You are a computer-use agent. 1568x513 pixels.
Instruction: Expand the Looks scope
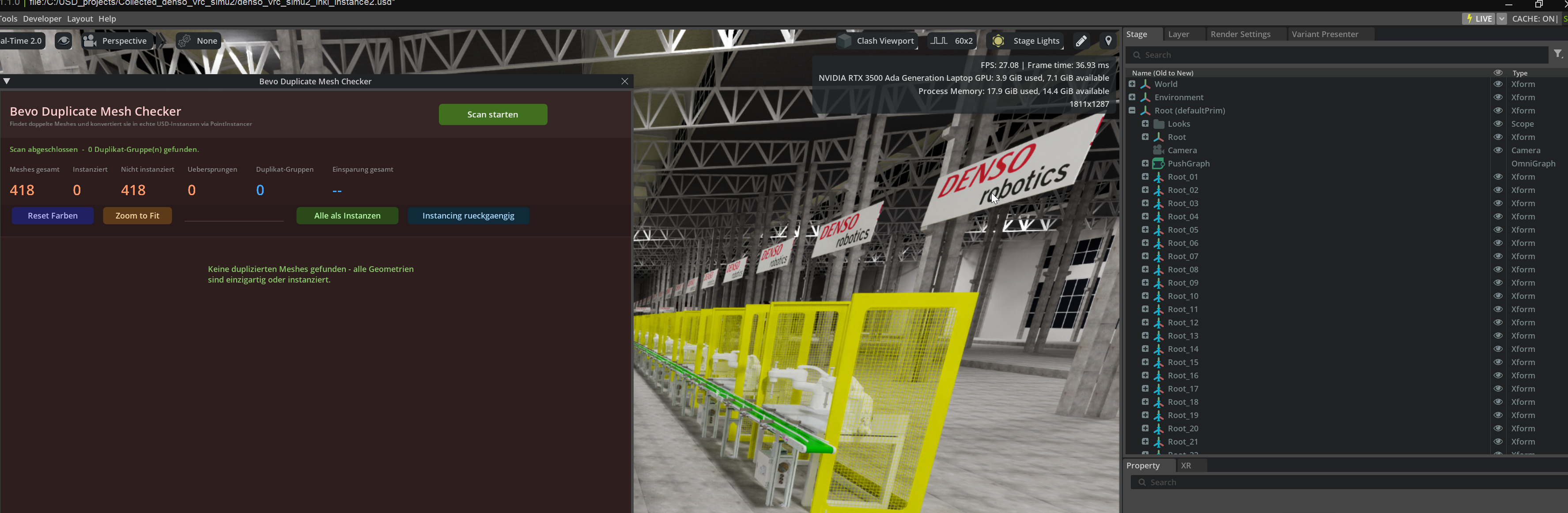click(1145, 124)
